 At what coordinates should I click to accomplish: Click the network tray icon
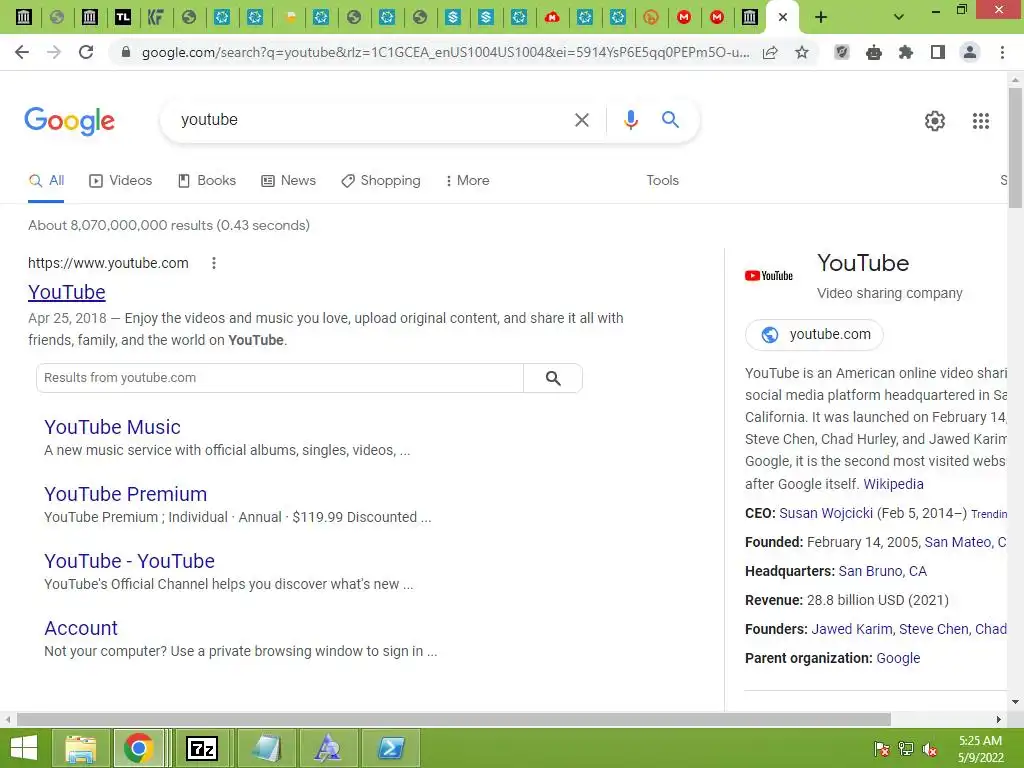(906, 749)
